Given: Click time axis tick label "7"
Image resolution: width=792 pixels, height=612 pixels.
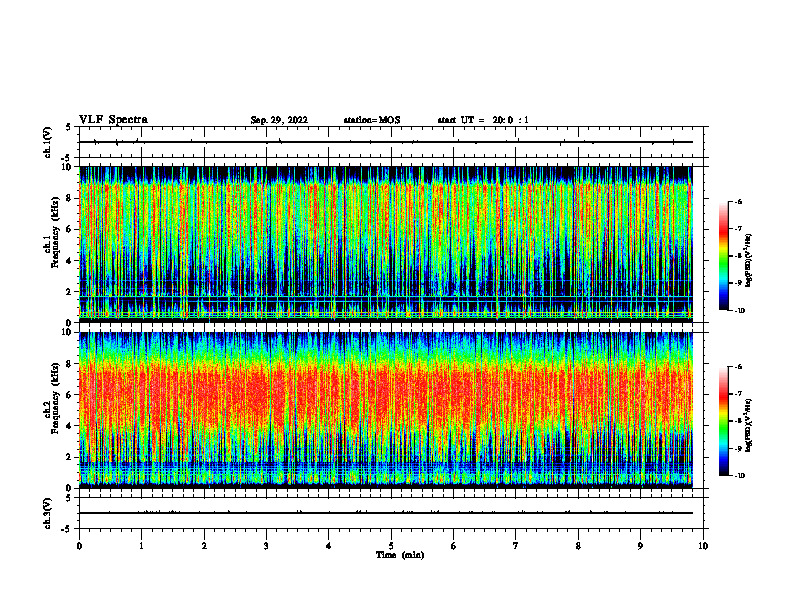Looking at the screenshot, I should point(516,546).
